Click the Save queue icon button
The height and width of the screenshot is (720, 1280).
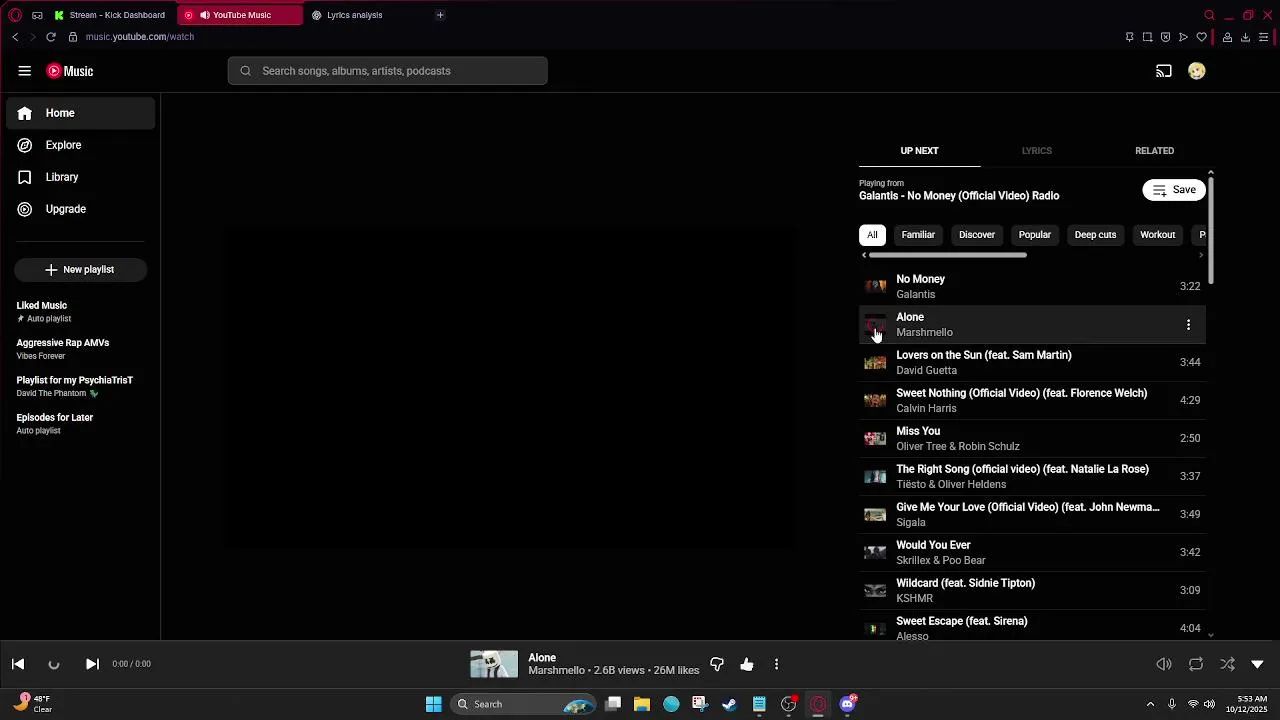click(1174, 190)
